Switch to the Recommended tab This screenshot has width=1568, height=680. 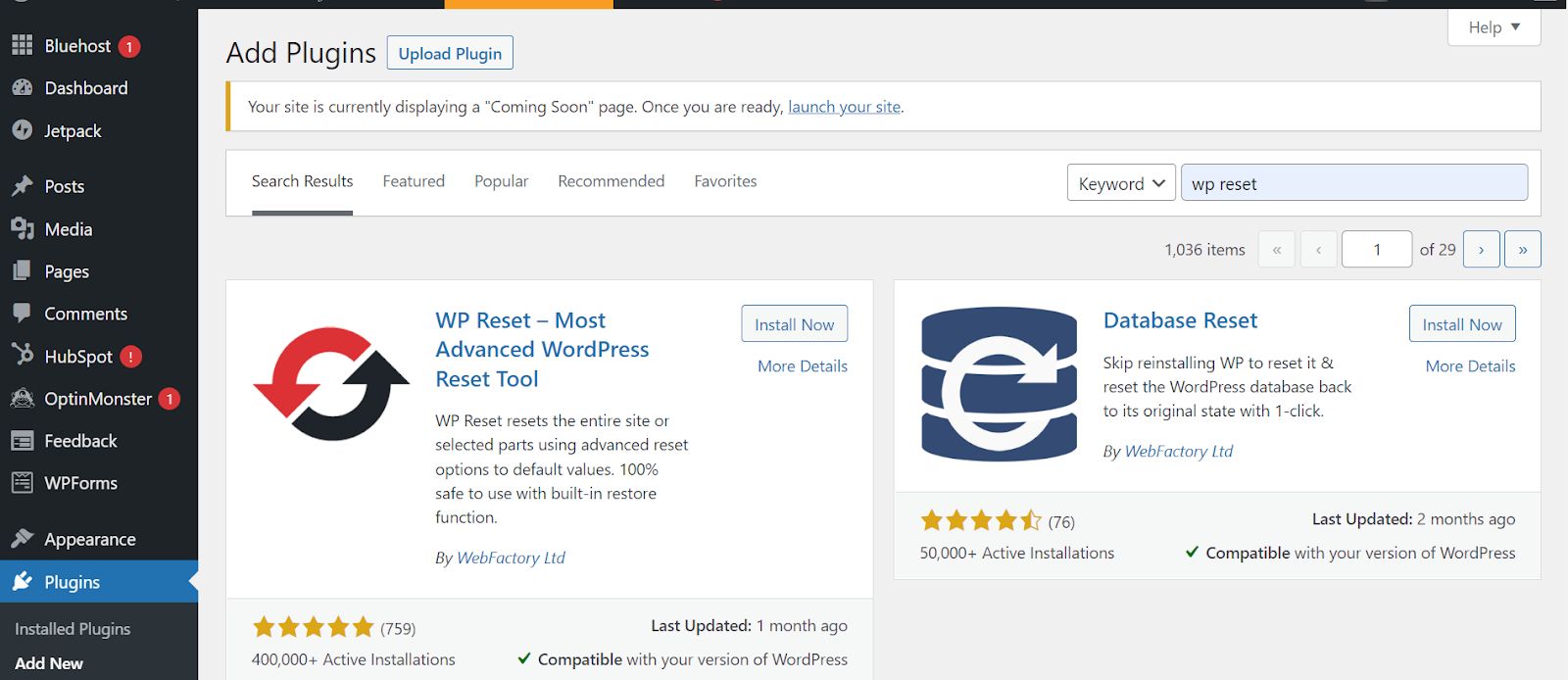(x=611, y=181)
